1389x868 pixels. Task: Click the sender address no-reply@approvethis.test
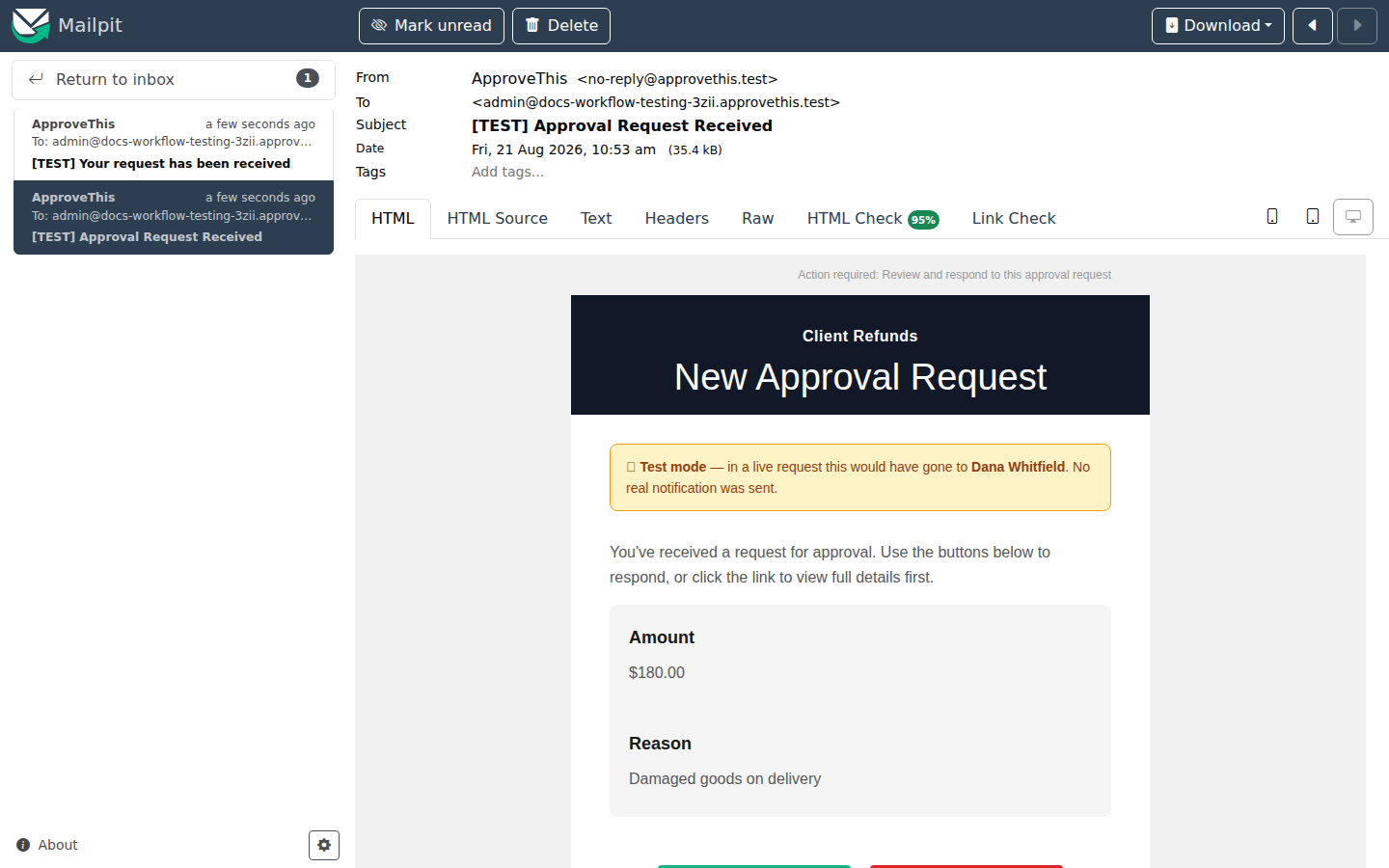pyautogui.click(x=677, y=79)
